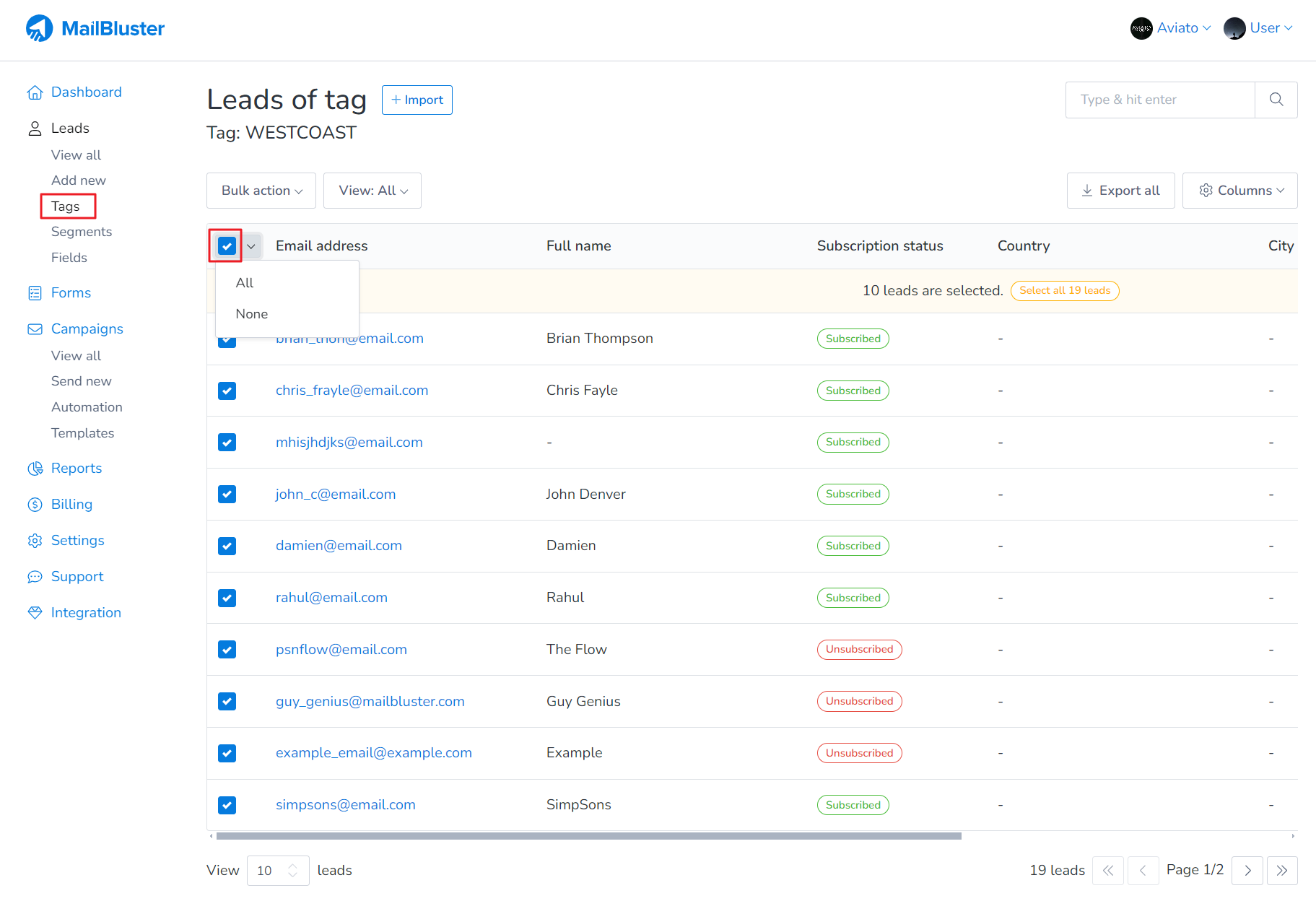Screen dimensions: 1316x901
Task: Click the MailBluster rocket logo icon
Action: (x=39, y=28)
